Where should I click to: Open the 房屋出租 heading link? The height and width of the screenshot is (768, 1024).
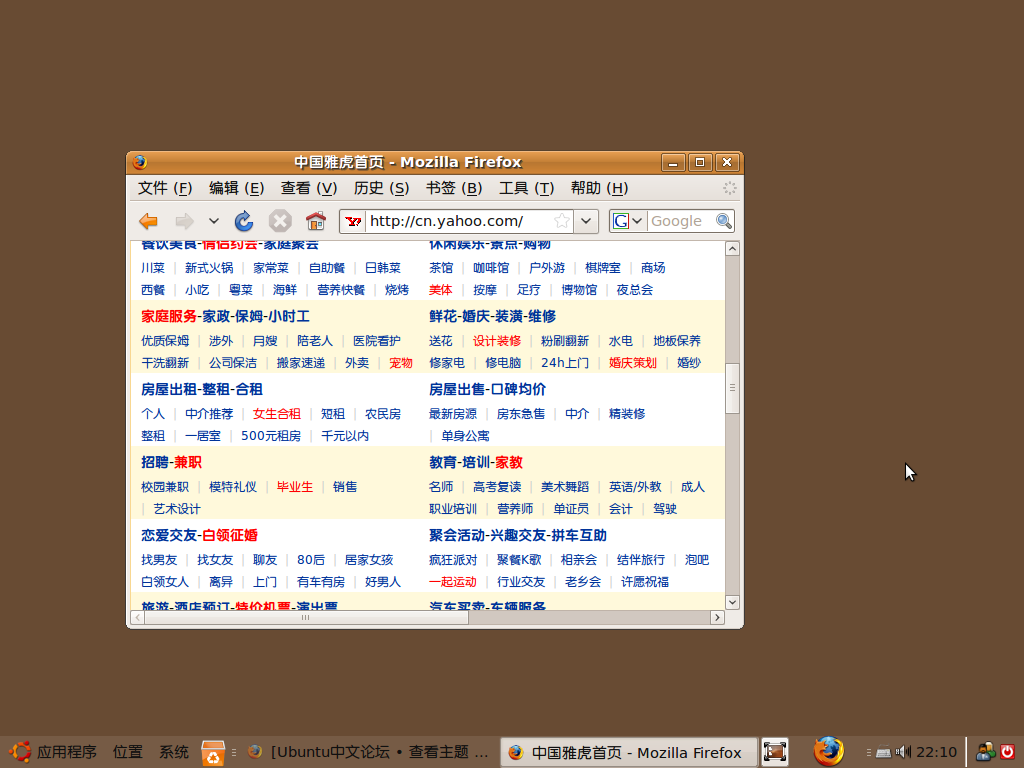tap(168, 390)
